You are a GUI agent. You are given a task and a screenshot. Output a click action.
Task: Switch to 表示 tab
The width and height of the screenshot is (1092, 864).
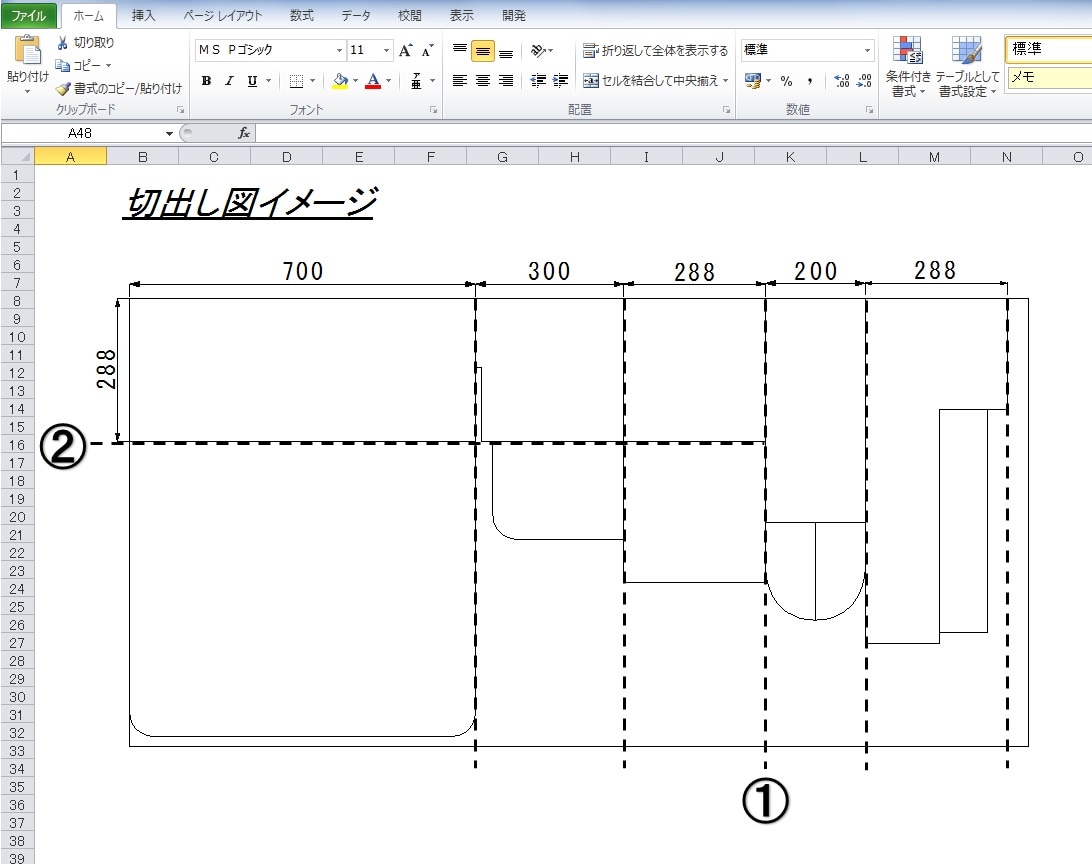click(461, 15)
